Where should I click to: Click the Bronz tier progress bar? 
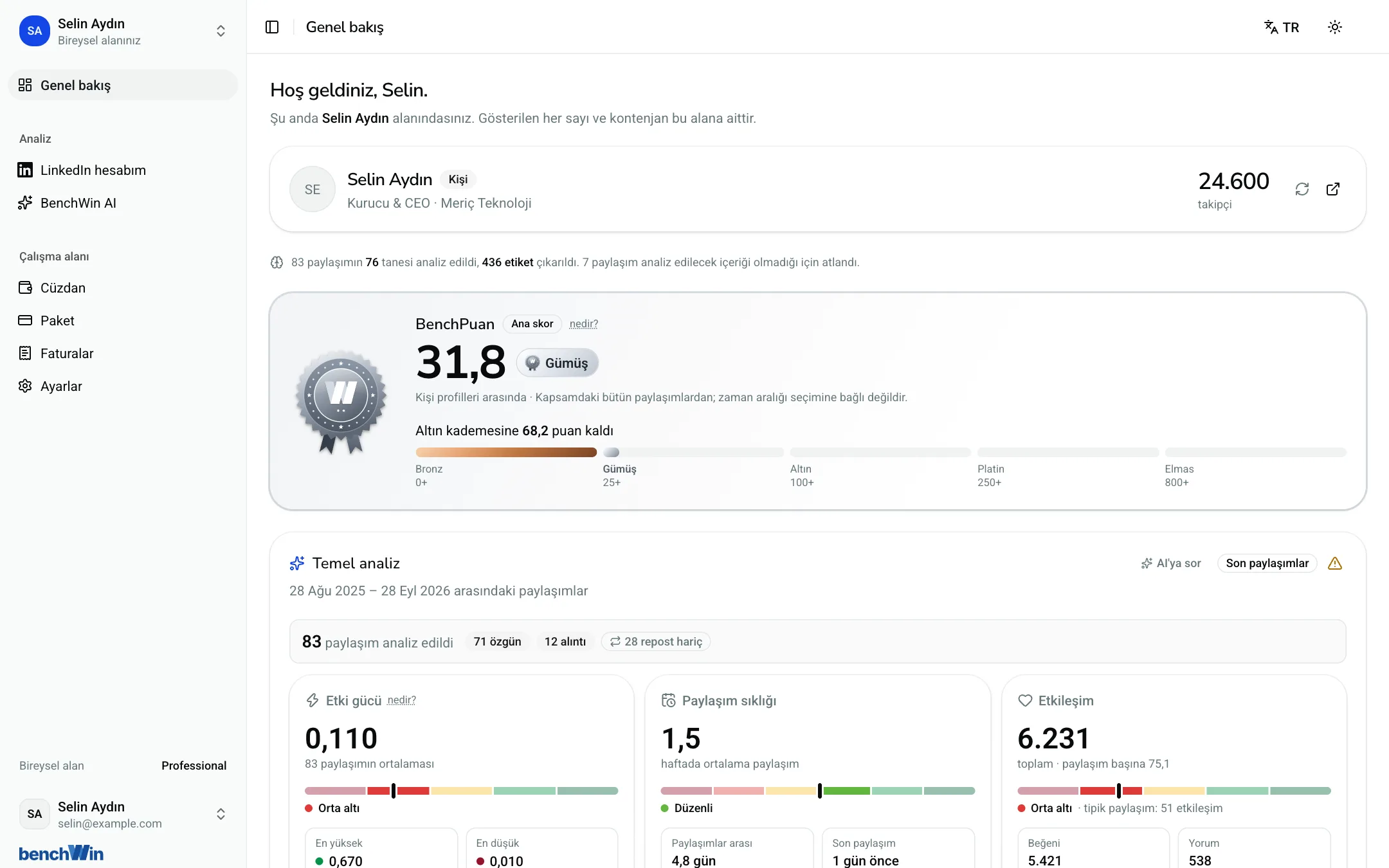[506, 452]
